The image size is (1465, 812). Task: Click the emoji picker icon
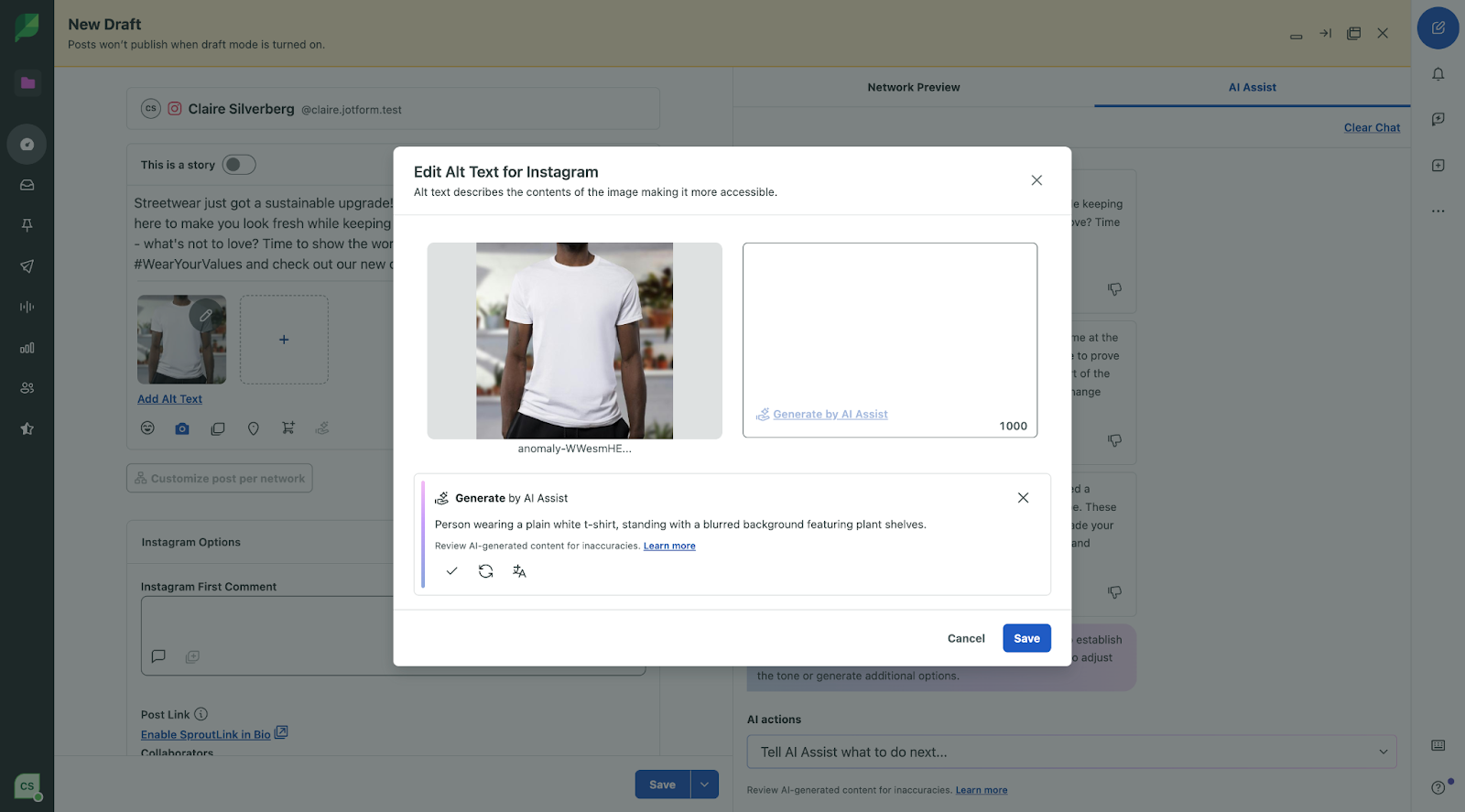[x=147, y=428]
